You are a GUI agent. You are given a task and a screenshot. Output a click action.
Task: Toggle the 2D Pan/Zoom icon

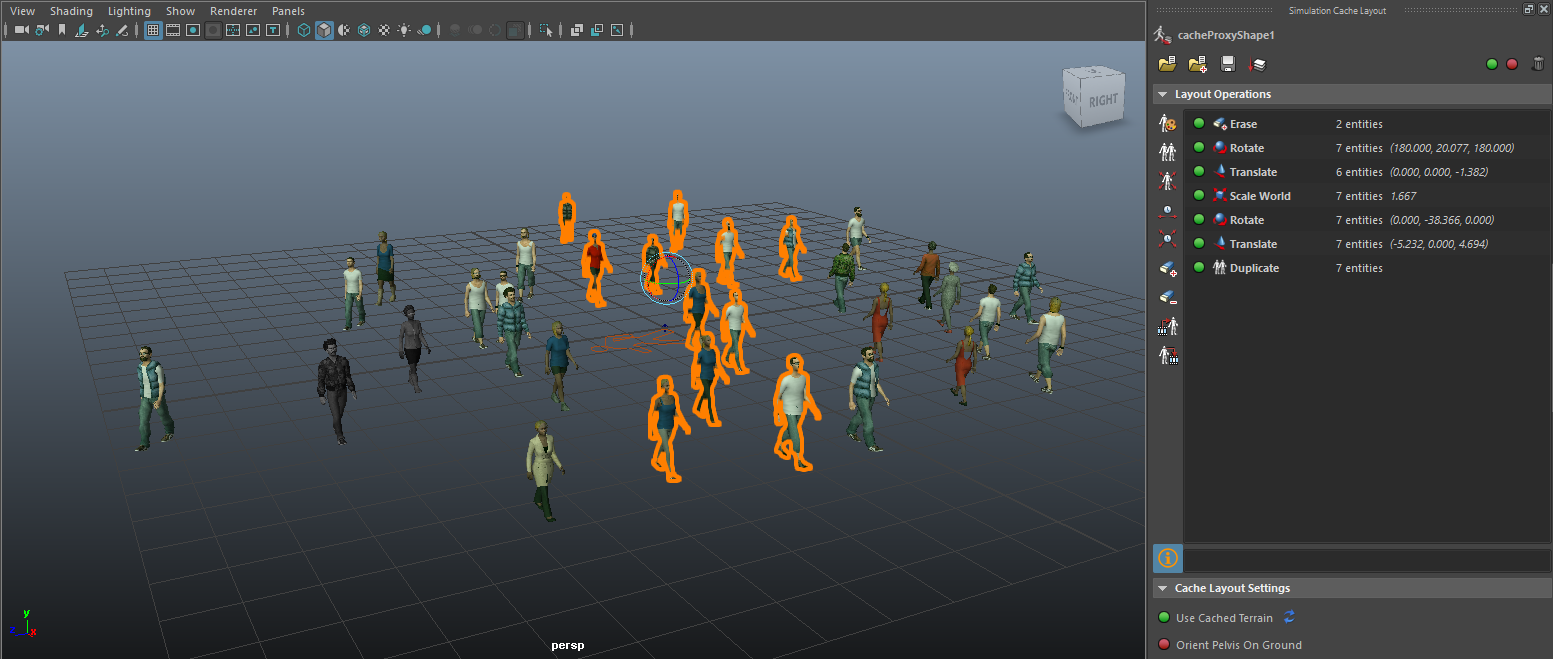coord(102,30)
